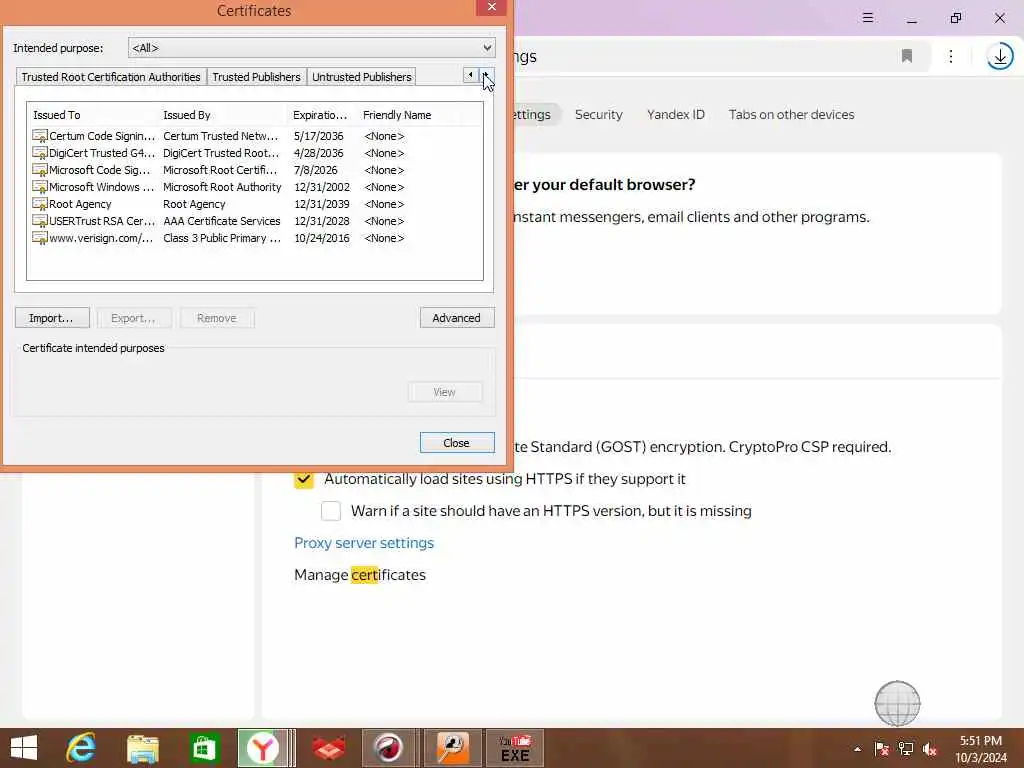Open the browser downloads icon
Screen dimensions: 1024x768
999,56
